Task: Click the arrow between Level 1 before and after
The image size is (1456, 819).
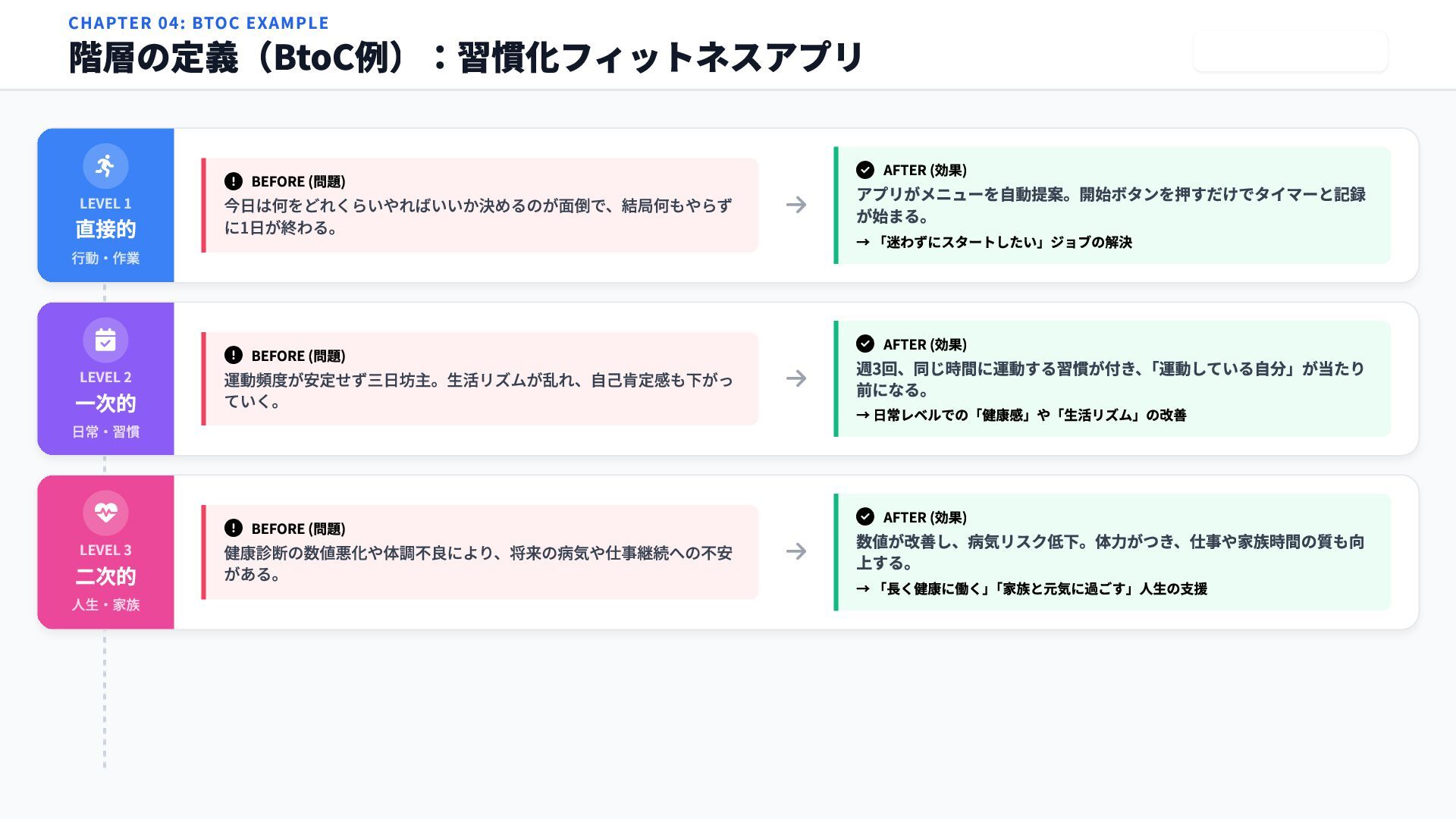Action: pyautogui.click(x=796, y=205)
